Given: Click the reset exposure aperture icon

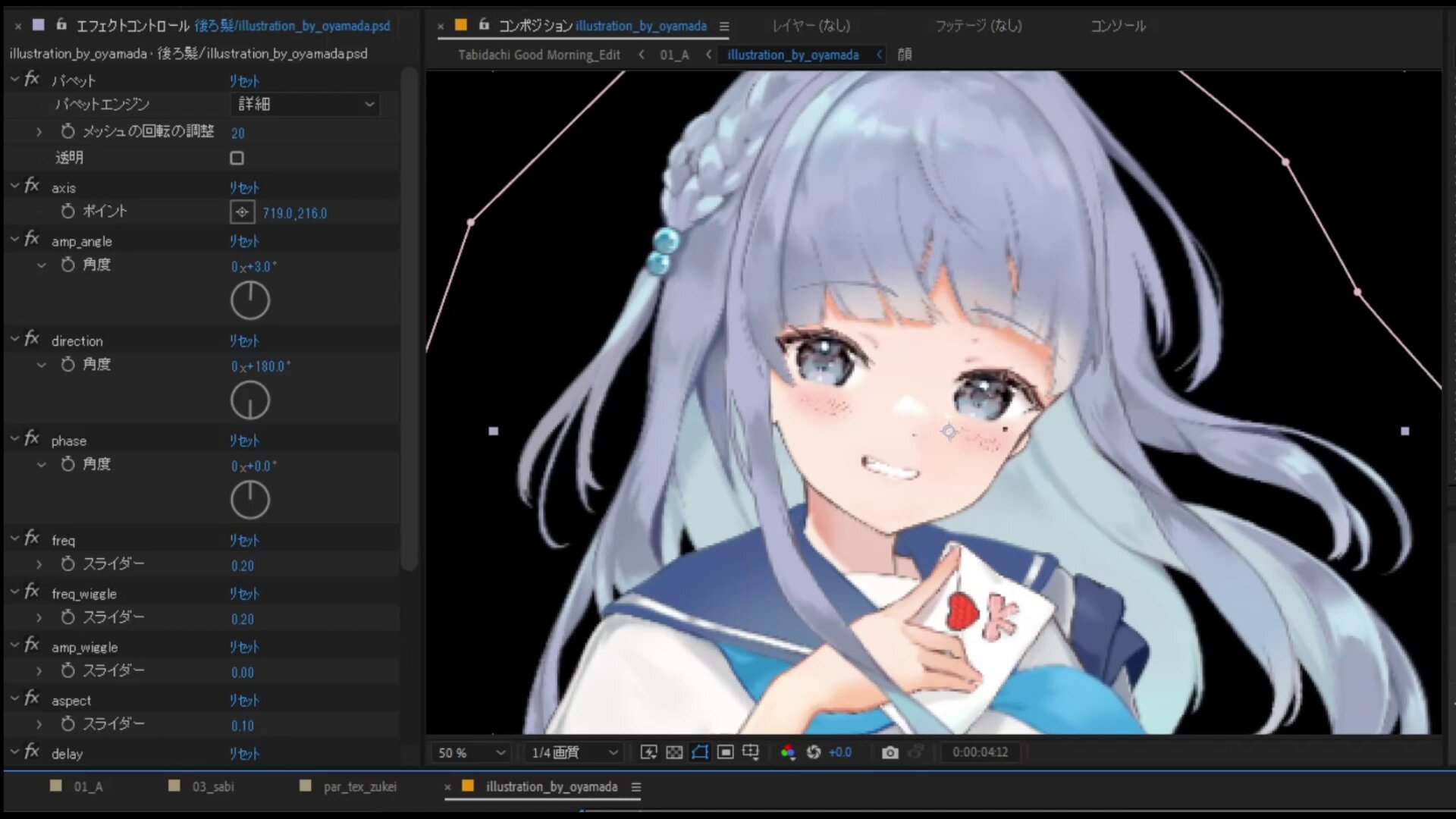Looking at the screenshot, I should point(814,752).
